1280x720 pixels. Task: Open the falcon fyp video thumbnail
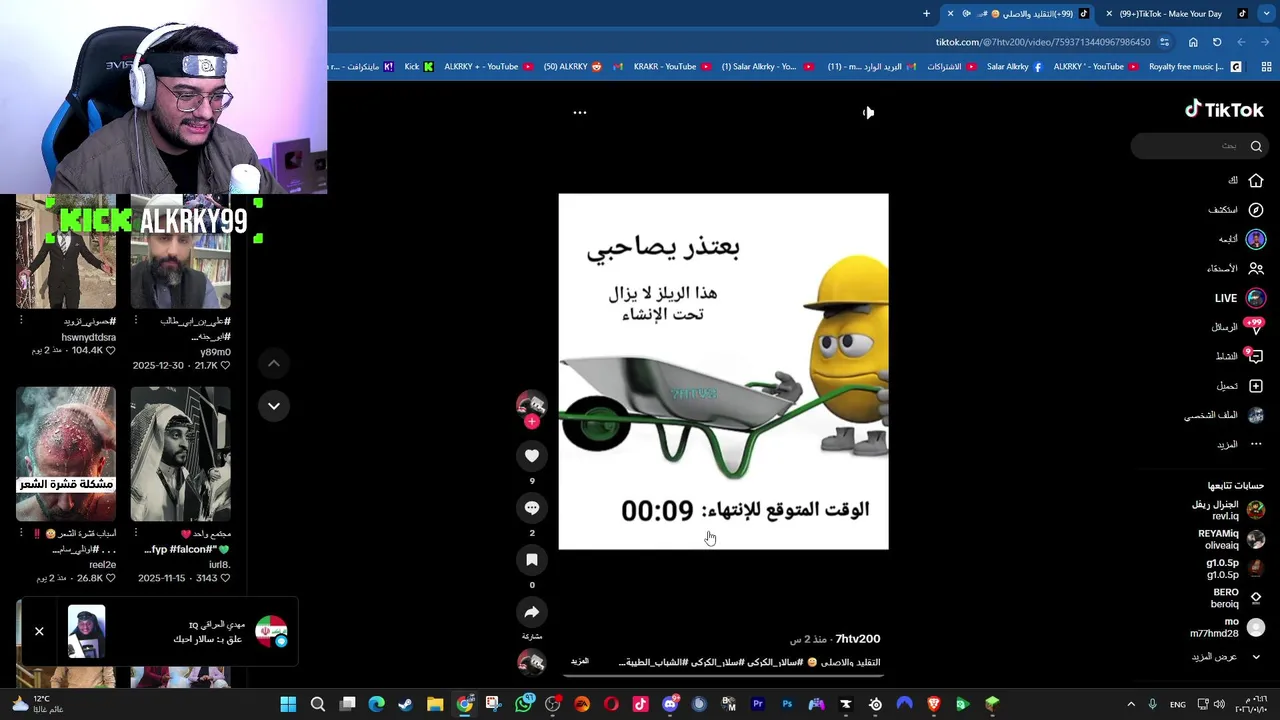click(x=180, y=454)
